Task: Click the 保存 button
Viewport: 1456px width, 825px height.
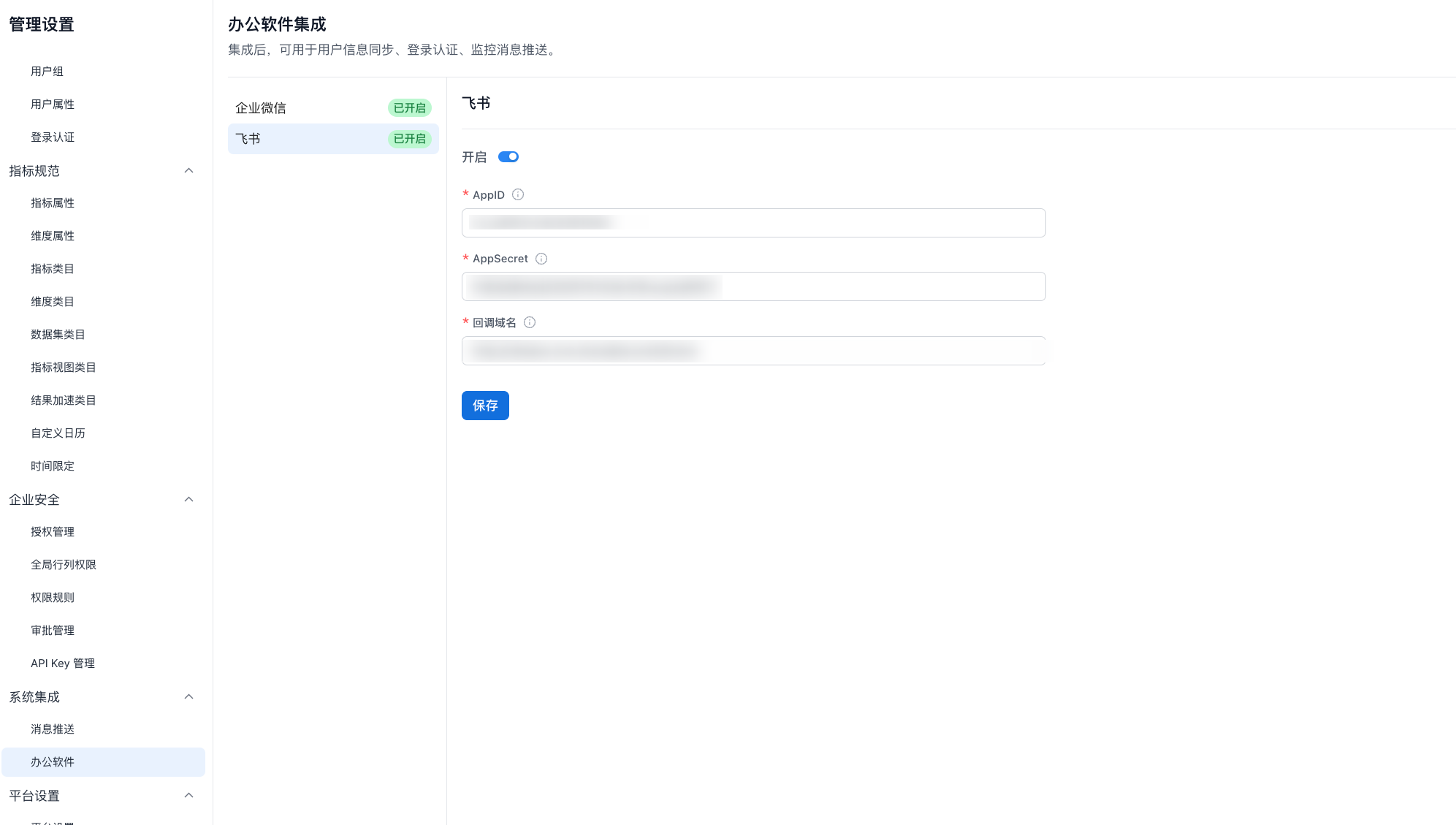Action: pos(485,406)
